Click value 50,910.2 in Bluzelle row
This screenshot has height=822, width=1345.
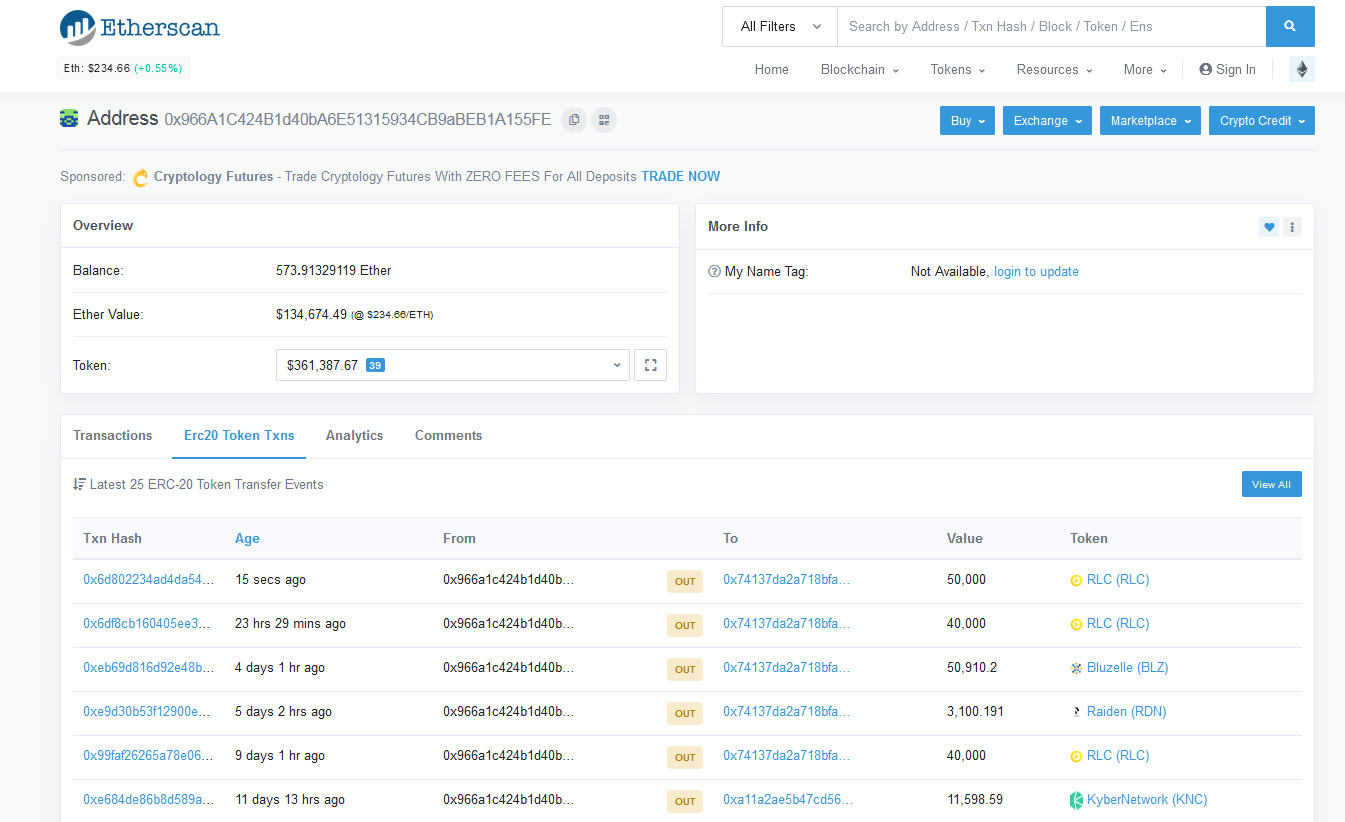click(x=972, y=667)
